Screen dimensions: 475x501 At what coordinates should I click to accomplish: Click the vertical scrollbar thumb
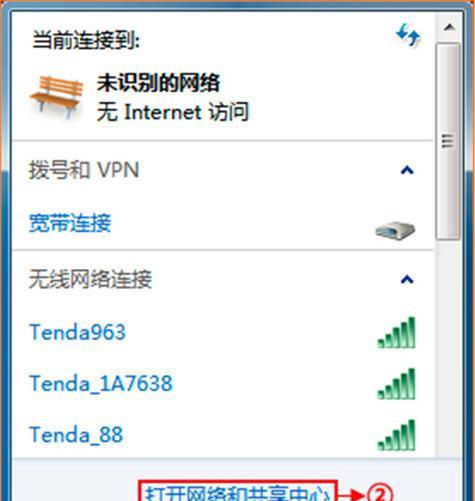(448, 141)
